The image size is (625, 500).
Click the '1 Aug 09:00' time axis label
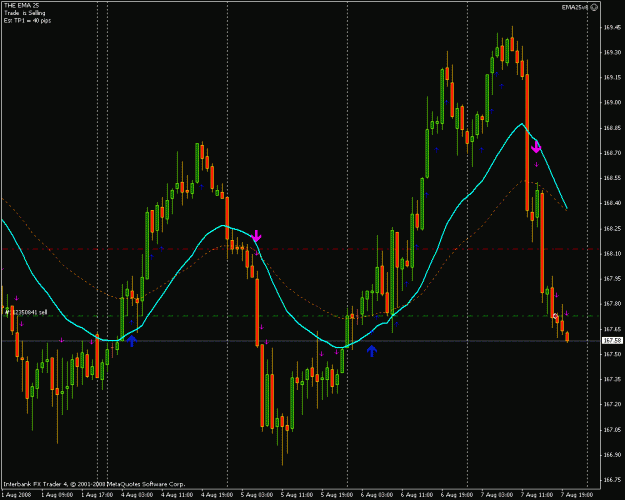57,495
